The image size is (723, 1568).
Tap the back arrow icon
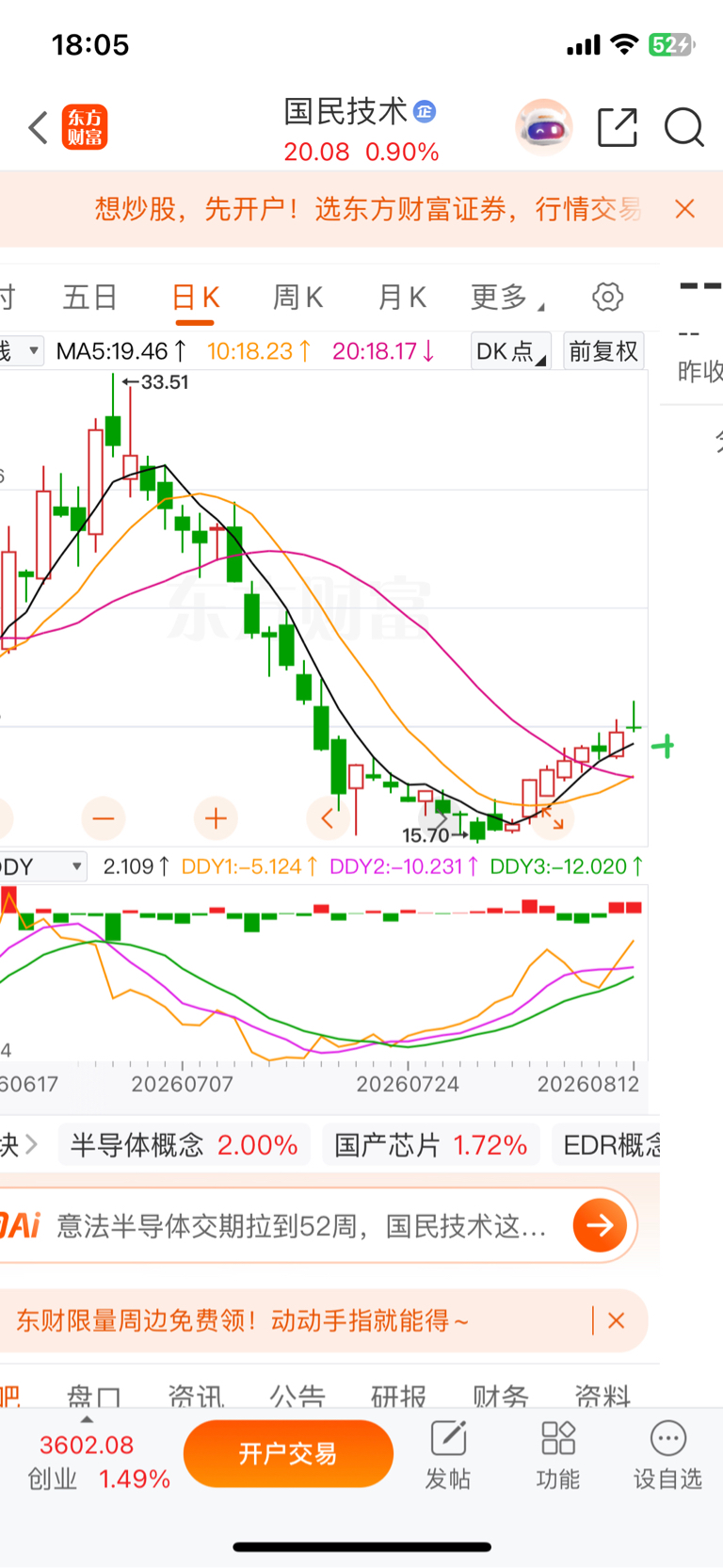coord(38,127)
